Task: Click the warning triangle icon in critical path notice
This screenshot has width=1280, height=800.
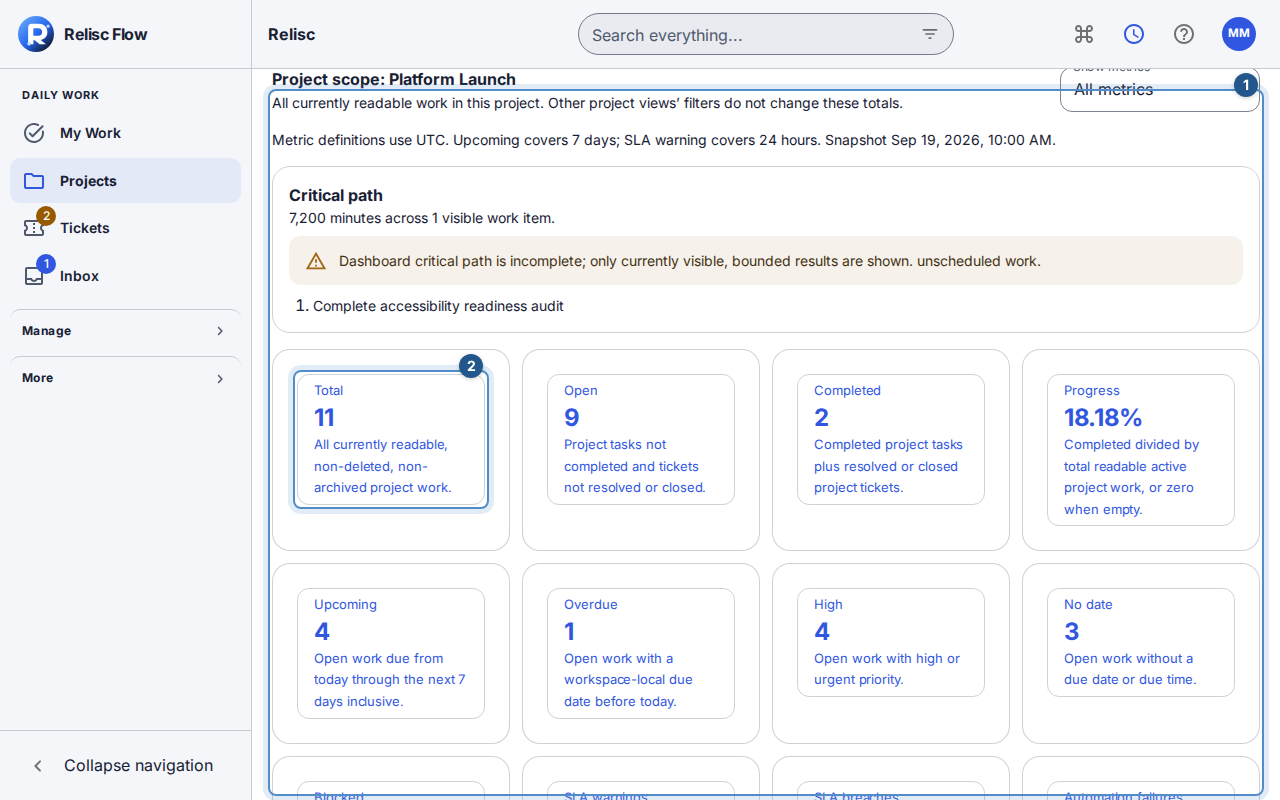Action: pyautogui.click(x=316, y=261)
